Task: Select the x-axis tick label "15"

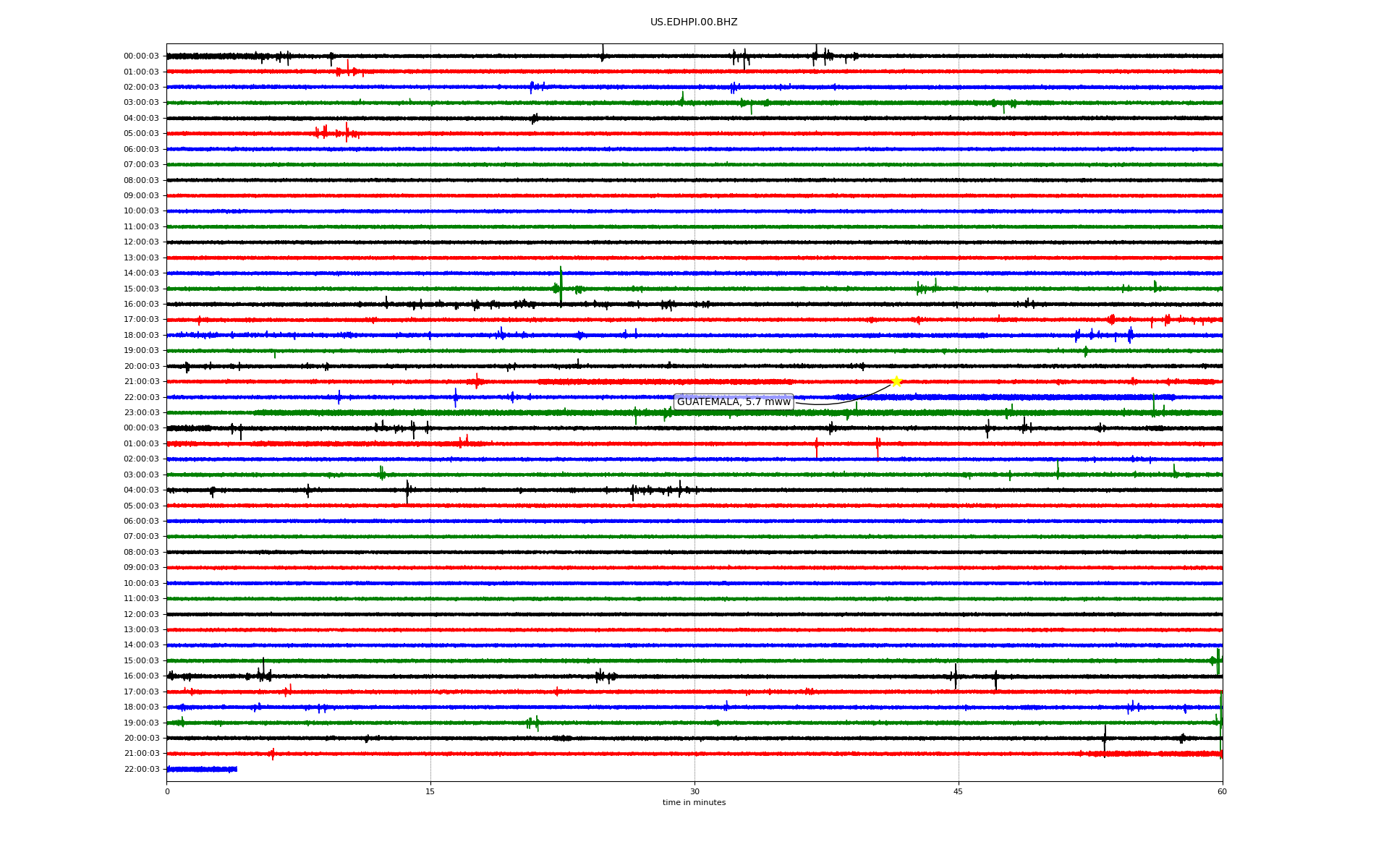Action: (430, 791)
